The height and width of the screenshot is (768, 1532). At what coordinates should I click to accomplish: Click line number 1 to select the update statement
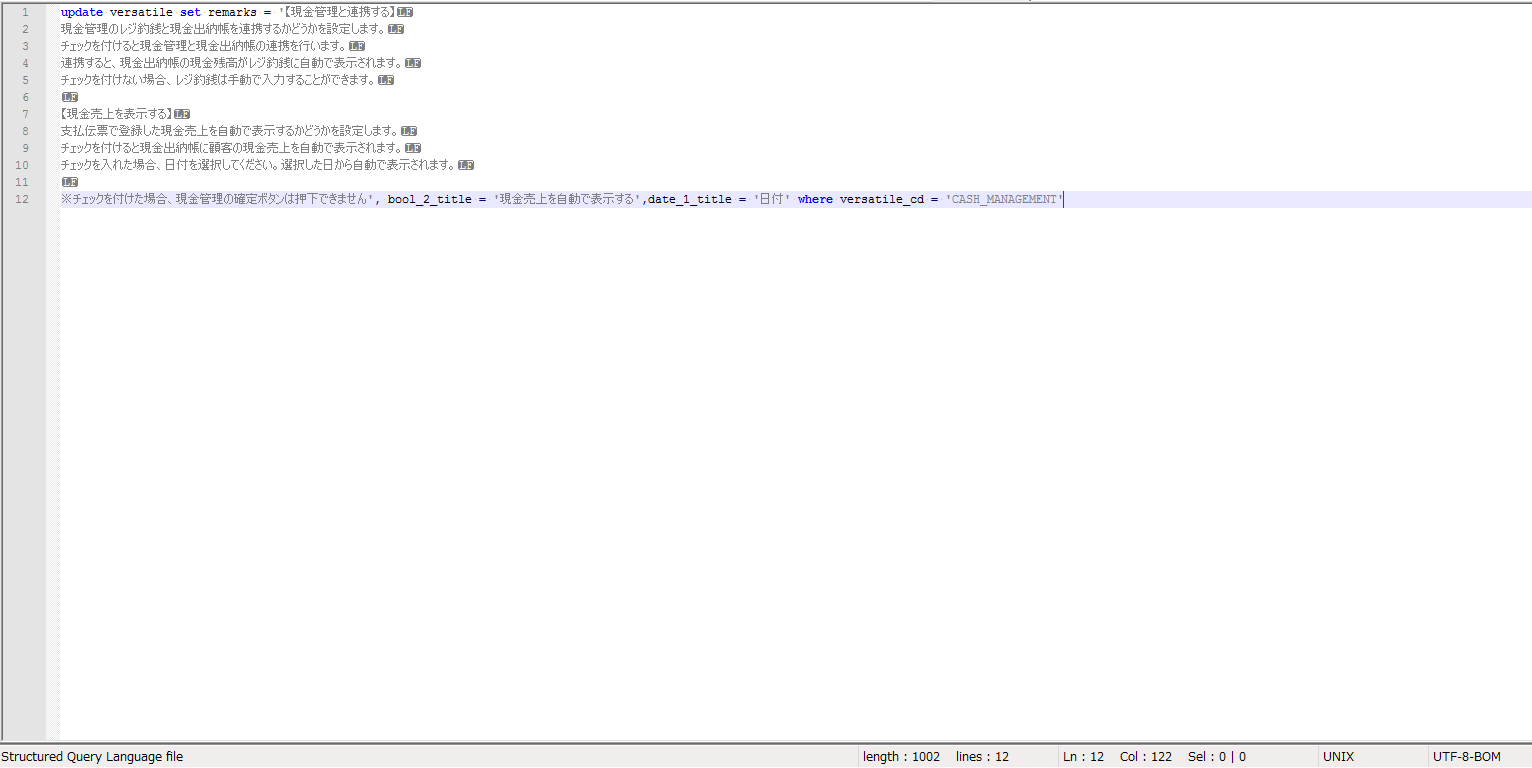click(25, 11)
